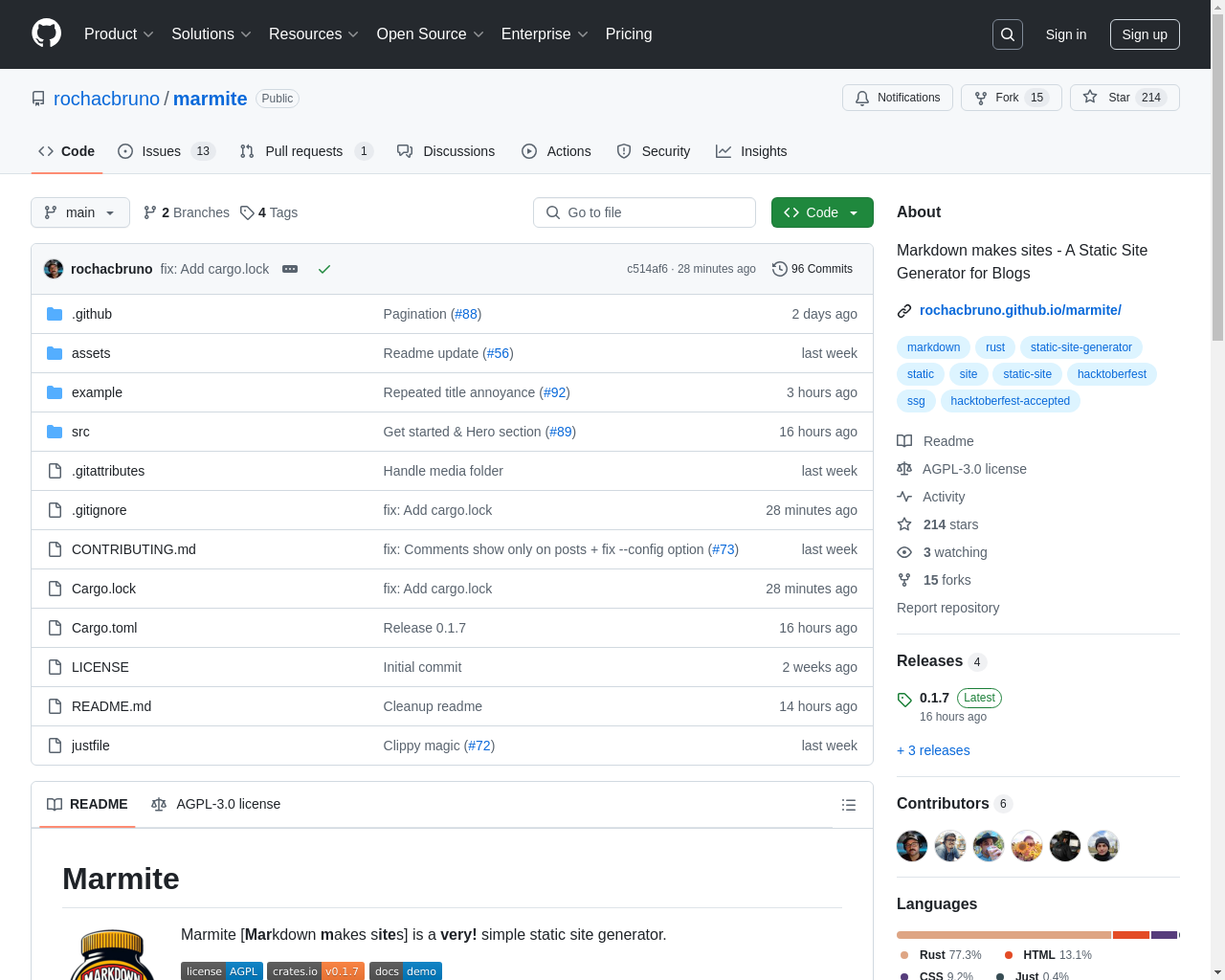
Task: Expand commit message ellipsis icon
Action: [x=290, y=269]
